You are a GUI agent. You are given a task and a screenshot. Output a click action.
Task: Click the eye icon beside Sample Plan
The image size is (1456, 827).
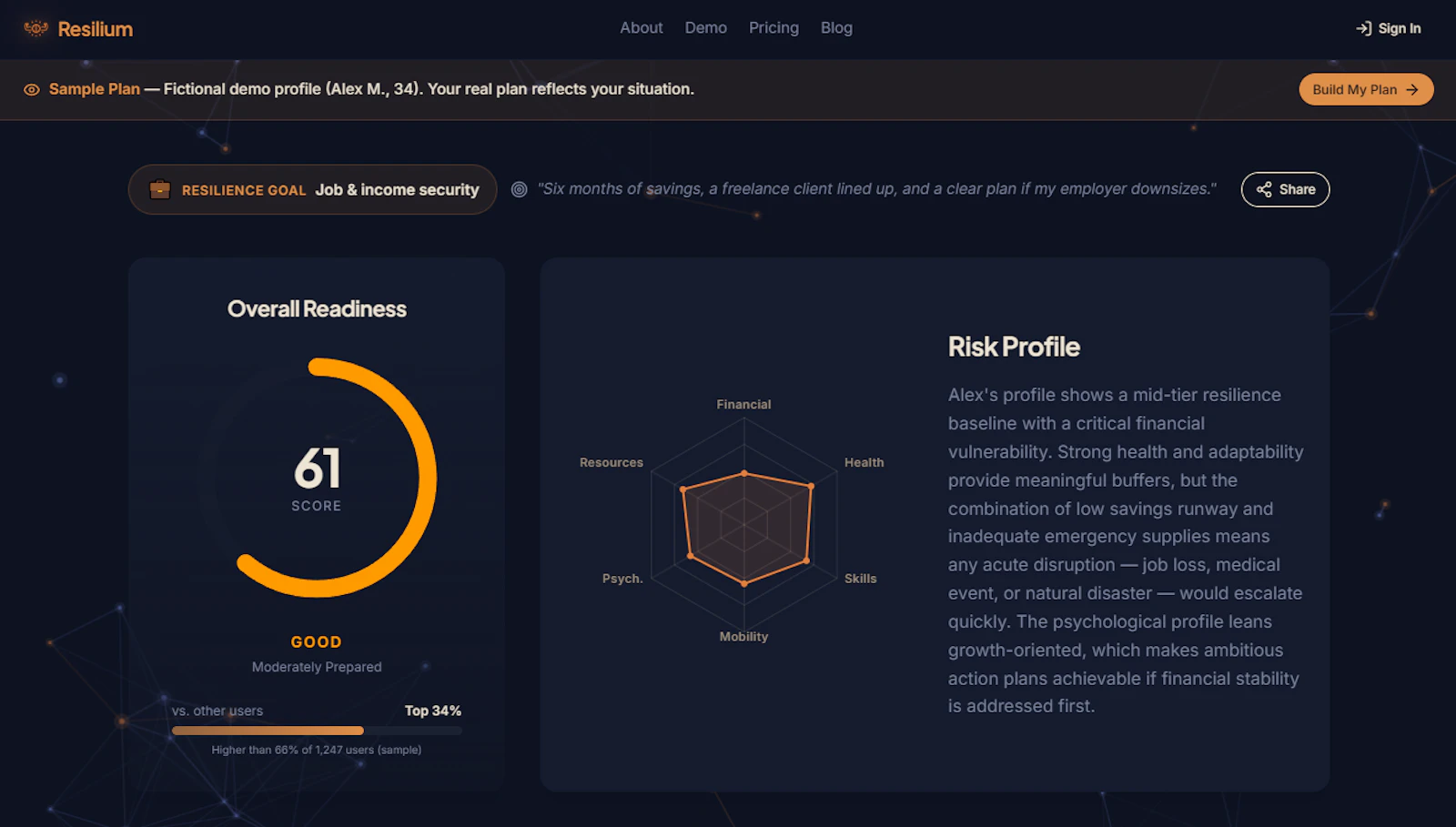[32, 89]
